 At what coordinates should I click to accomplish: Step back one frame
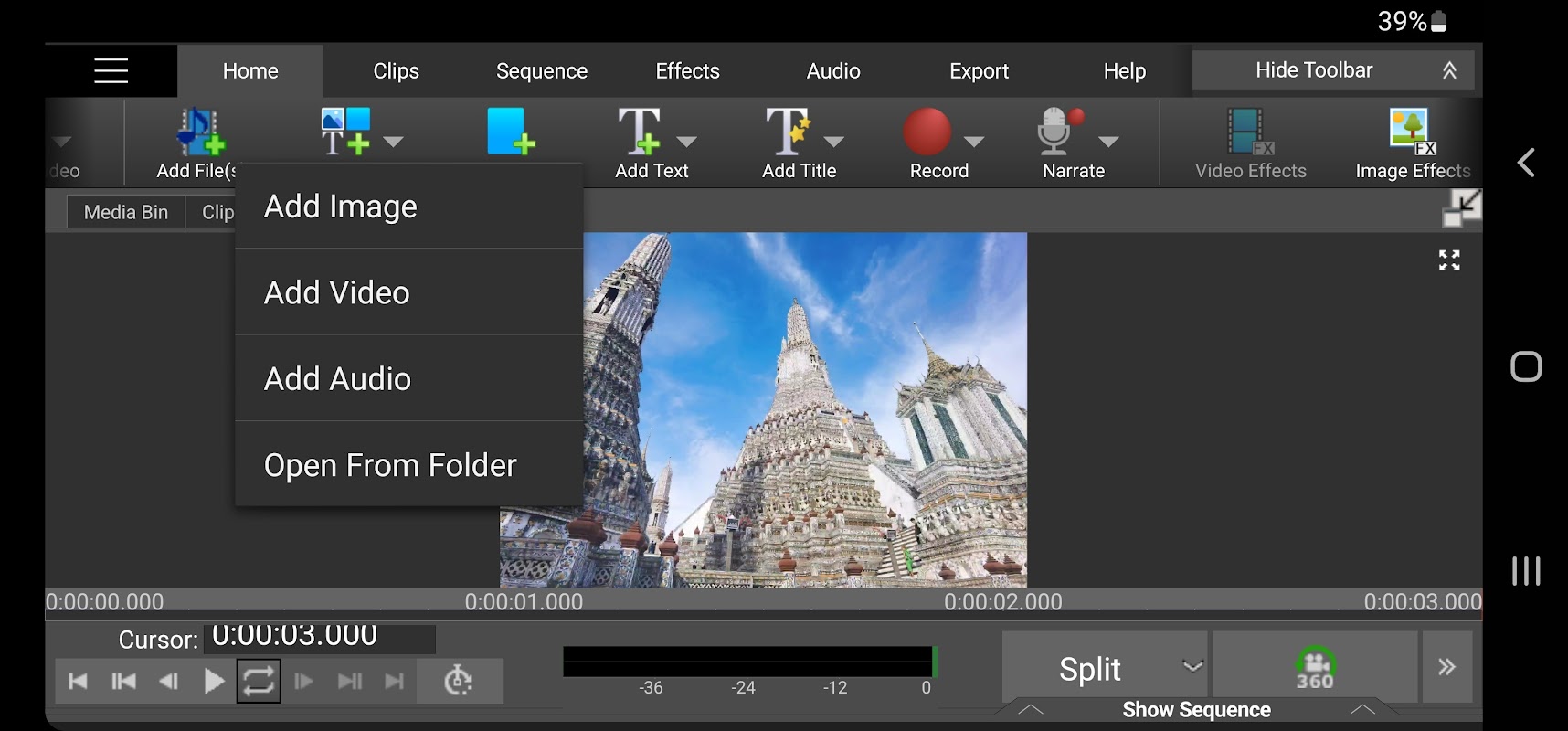(x=168, y=681)
